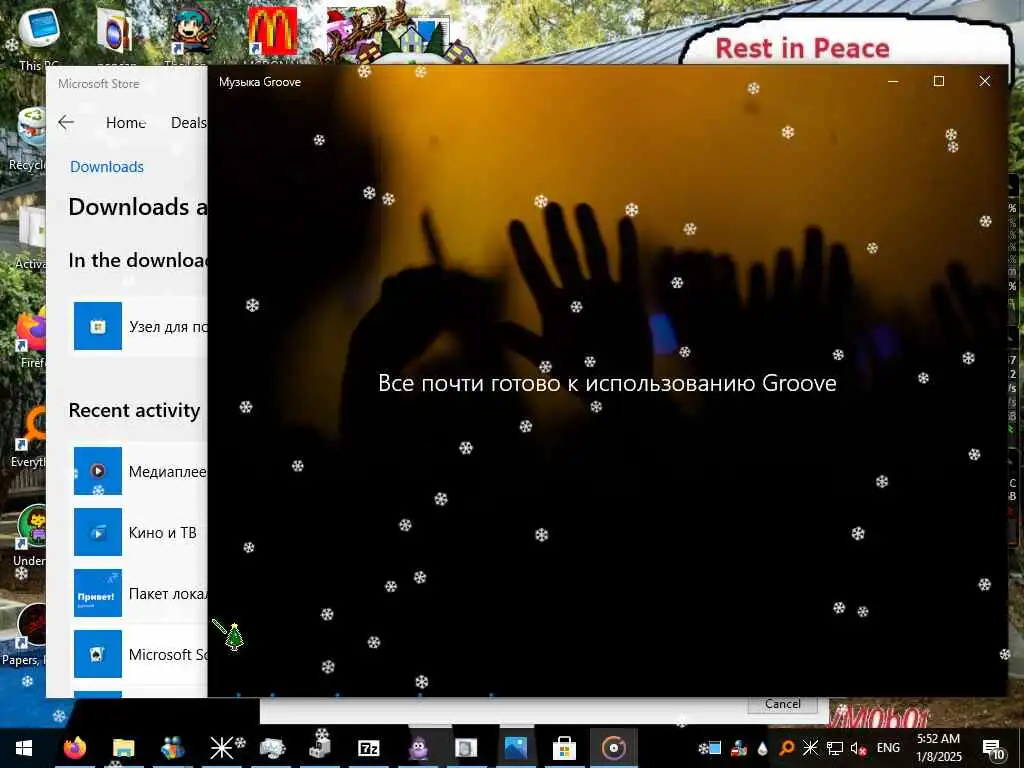The image size is (1024, 768).
Task: Select the Пакет локал… entry text
Action: pos(168,594)
